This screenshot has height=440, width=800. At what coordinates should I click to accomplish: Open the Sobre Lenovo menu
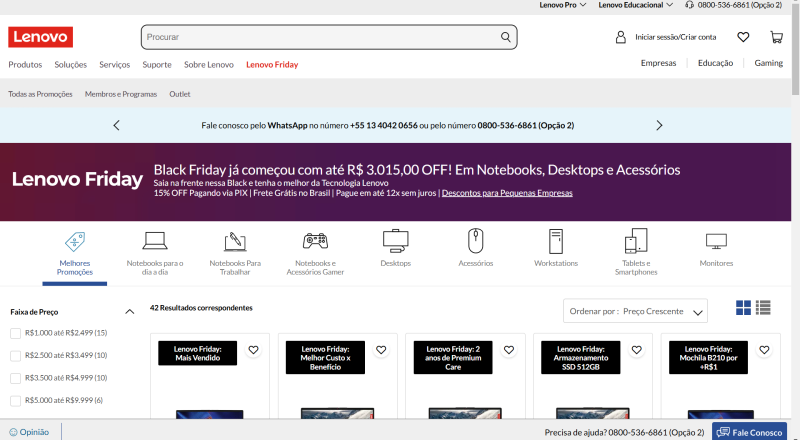(x=209, y=64)
